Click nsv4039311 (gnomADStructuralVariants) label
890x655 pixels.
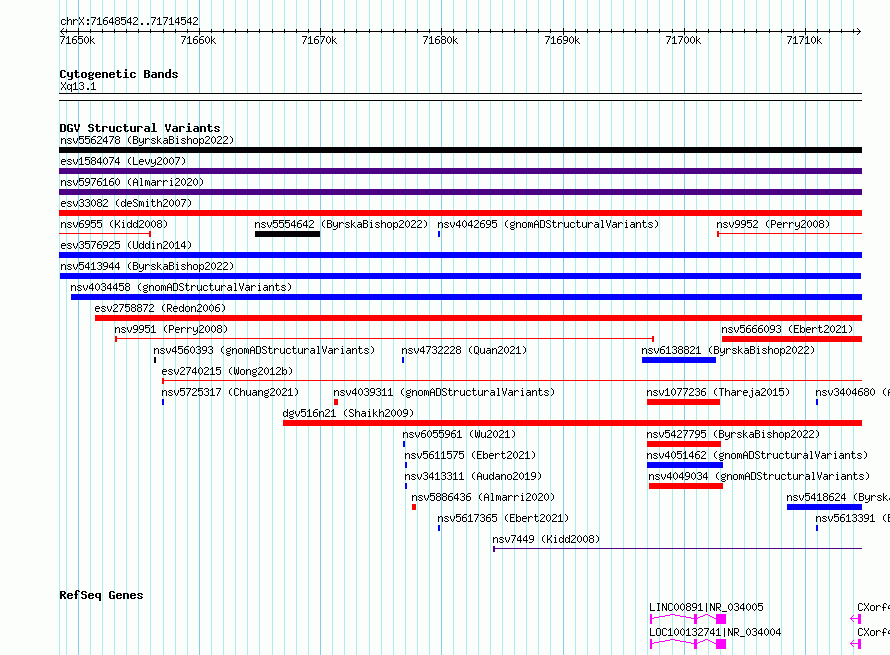click(x=444, y=392)
